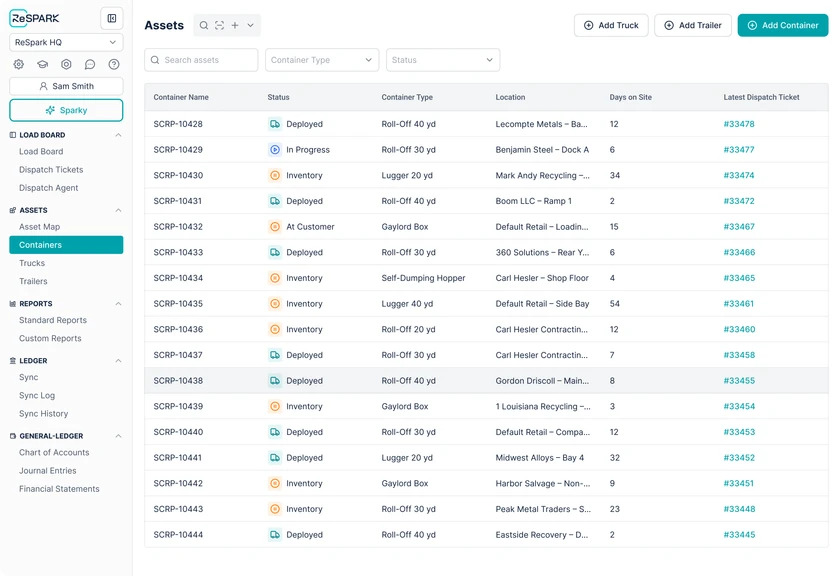This screenshot has height=576, width=840.
Task: Open dispatch ticket #33455
Action: 739,380
